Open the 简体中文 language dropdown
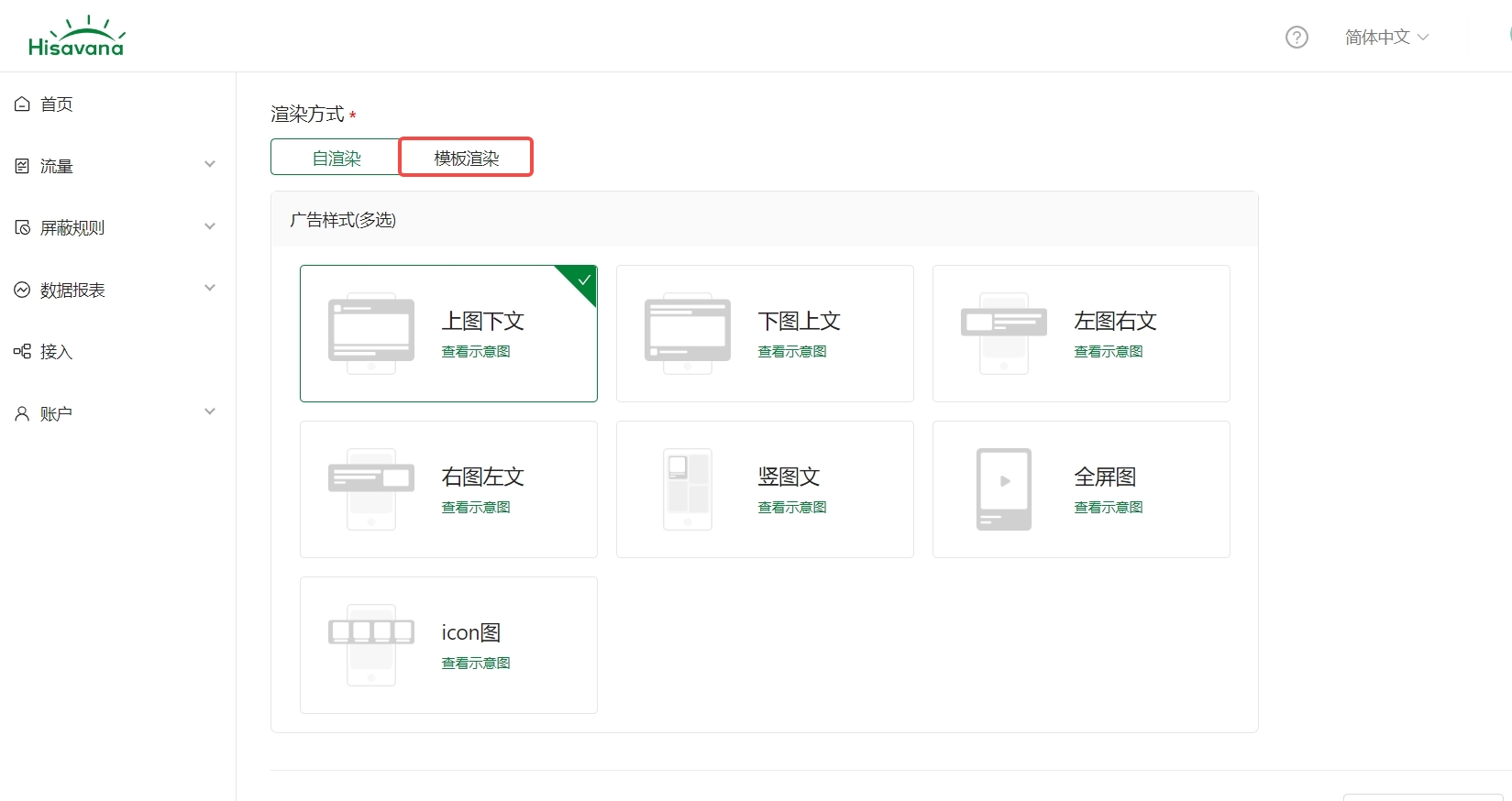The width and height of the screenshot is (1512, 801). (x=1385, y=38)
